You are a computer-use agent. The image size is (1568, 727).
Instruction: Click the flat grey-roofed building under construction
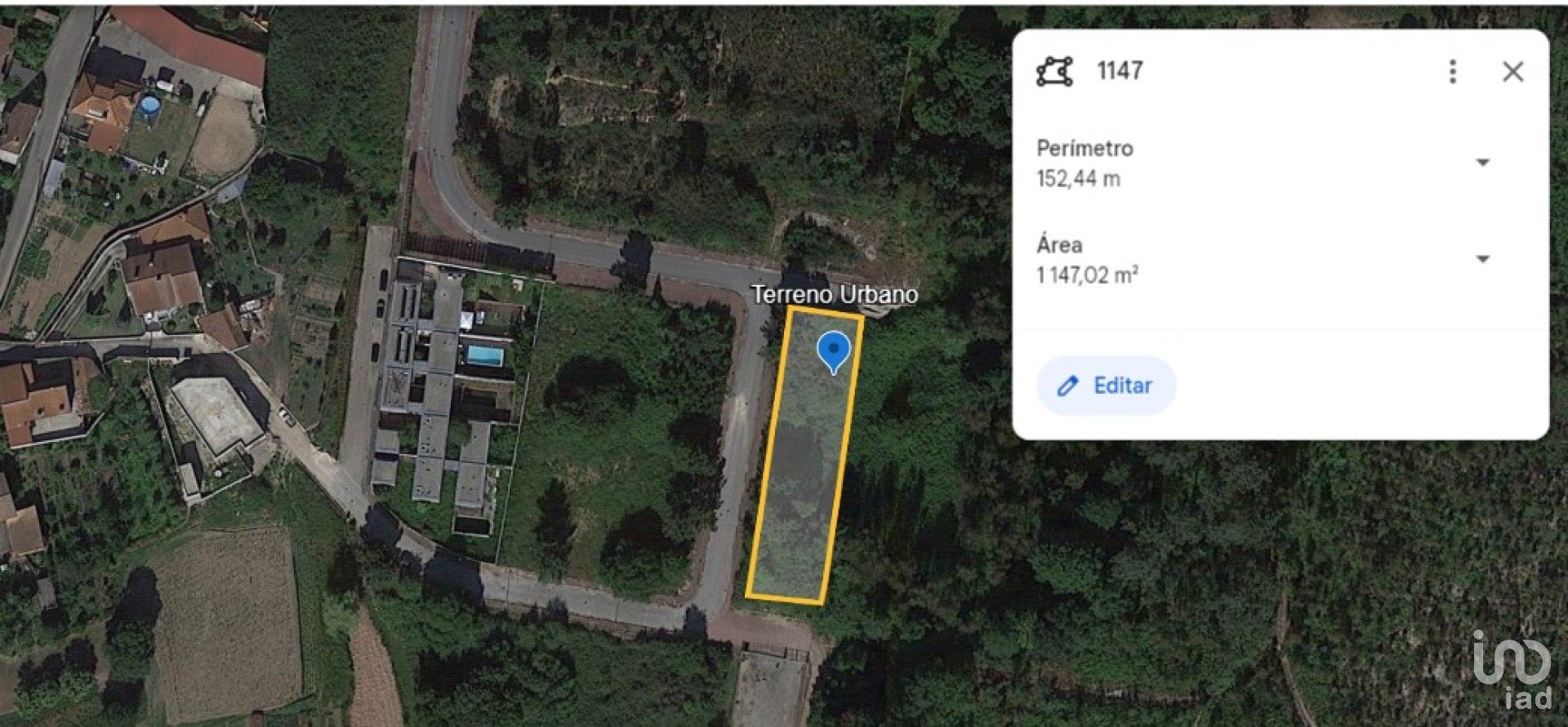217,416
